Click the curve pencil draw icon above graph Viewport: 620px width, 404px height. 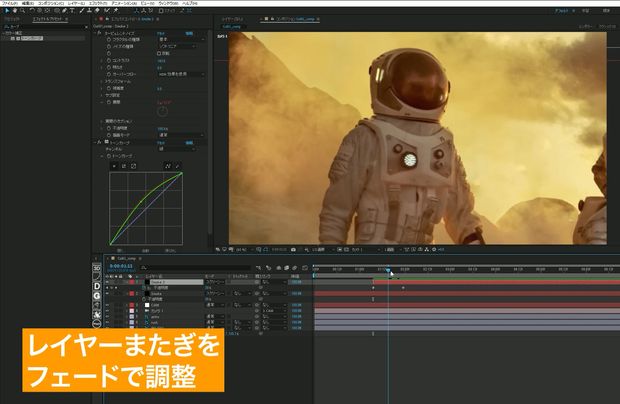[x=177, y=166]
